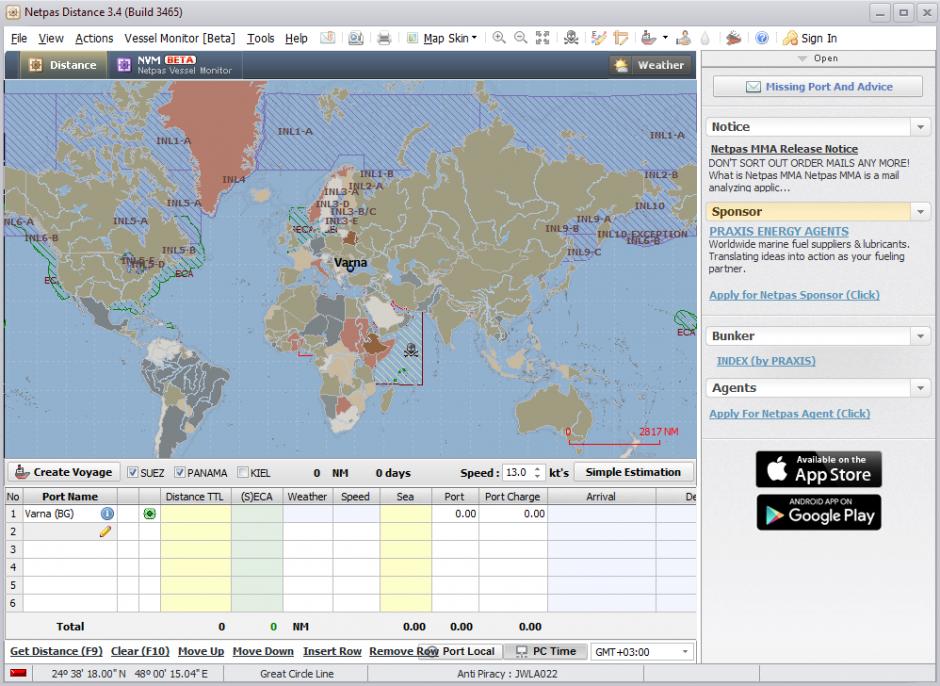Click the Weather button

tap(650, 65)
